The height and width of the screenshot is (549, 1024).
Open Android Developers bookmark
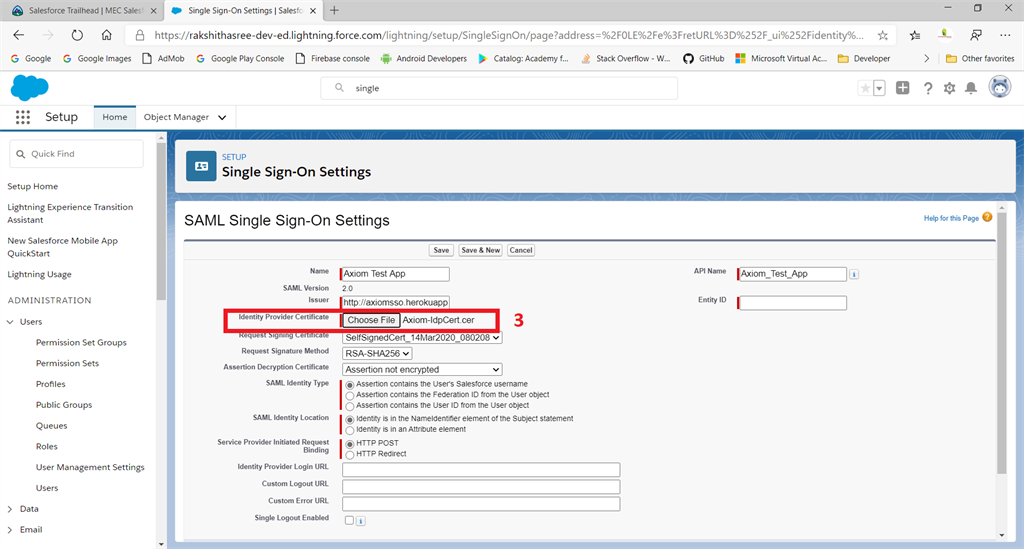click(424, 58)
